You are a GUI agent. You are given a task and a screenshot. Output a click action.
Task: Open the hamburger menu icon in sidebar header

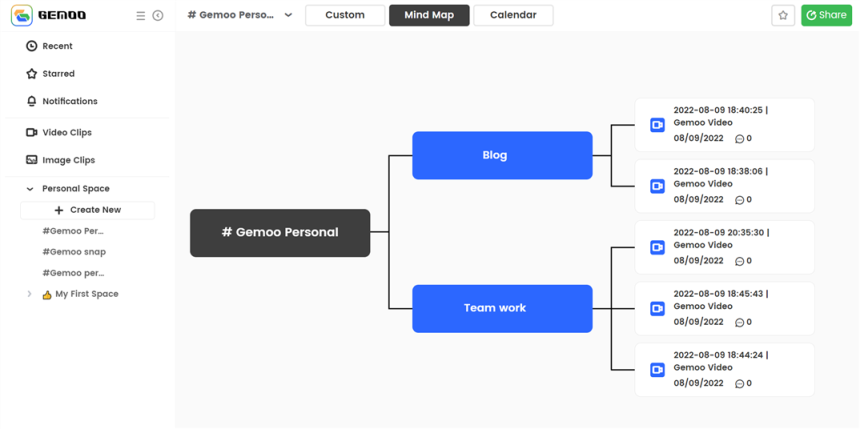pyautogui.click(x=140, y=16)
